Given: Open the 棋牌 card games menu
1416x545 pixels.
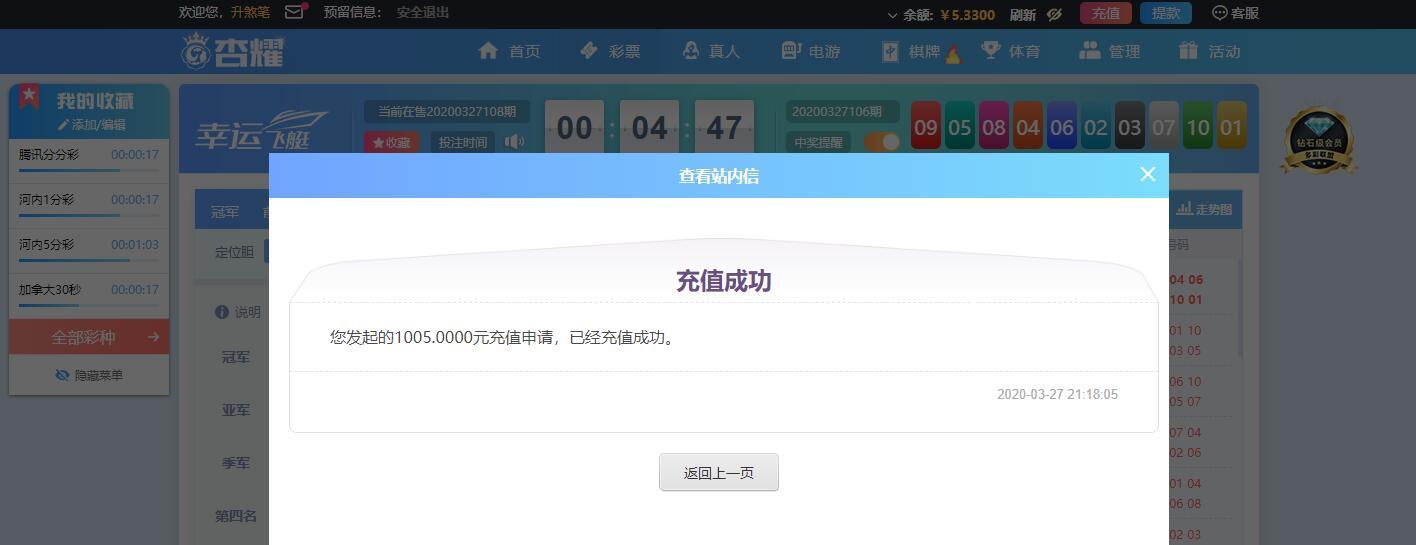Looking at the screenshot, I should tap(921, 51).
